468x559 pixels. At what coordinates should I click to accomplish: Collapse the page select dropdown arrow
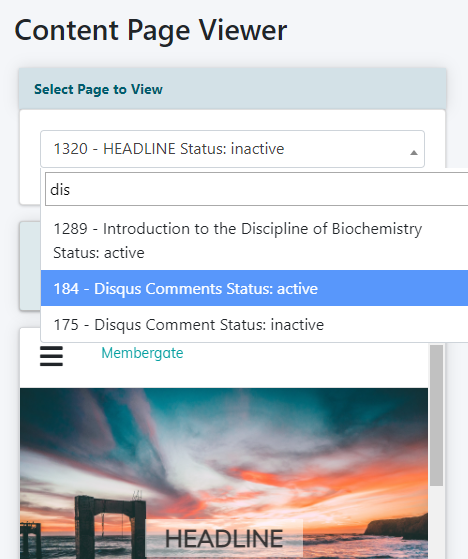click(x=413, y=153)
